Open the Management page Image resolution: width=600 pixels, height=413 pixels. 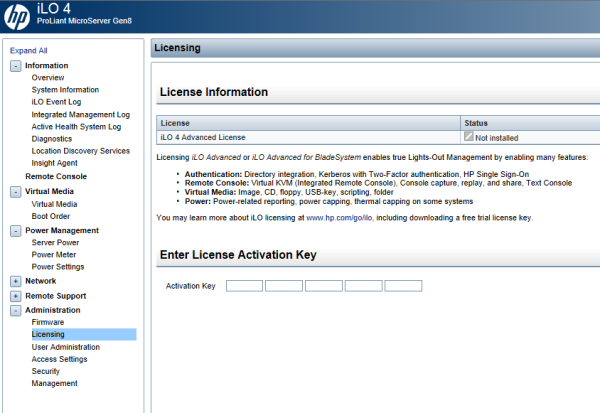[x=54, y=383]
